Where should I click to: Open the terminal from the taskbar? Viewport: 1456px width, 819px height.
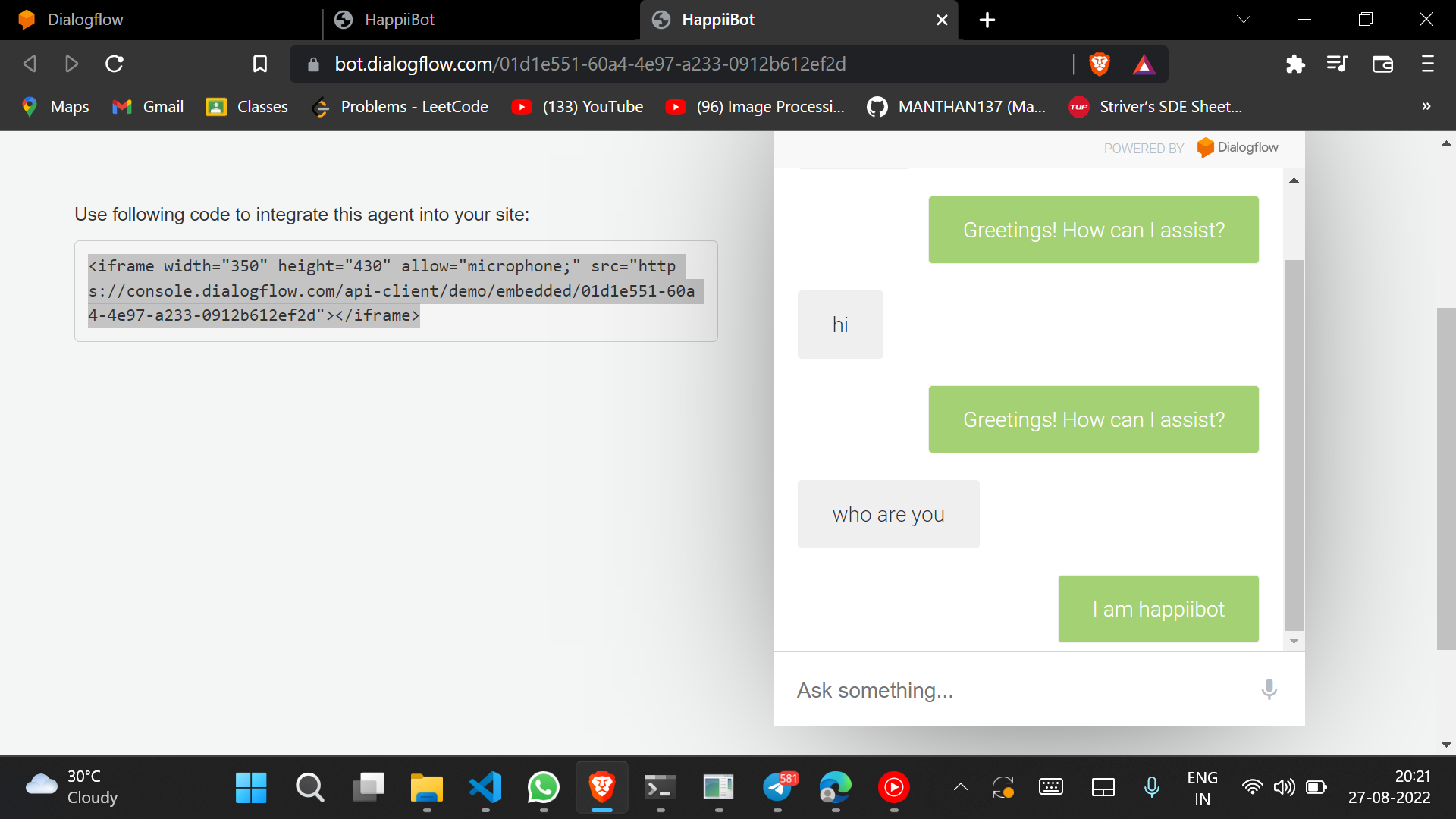click(661, 788)
